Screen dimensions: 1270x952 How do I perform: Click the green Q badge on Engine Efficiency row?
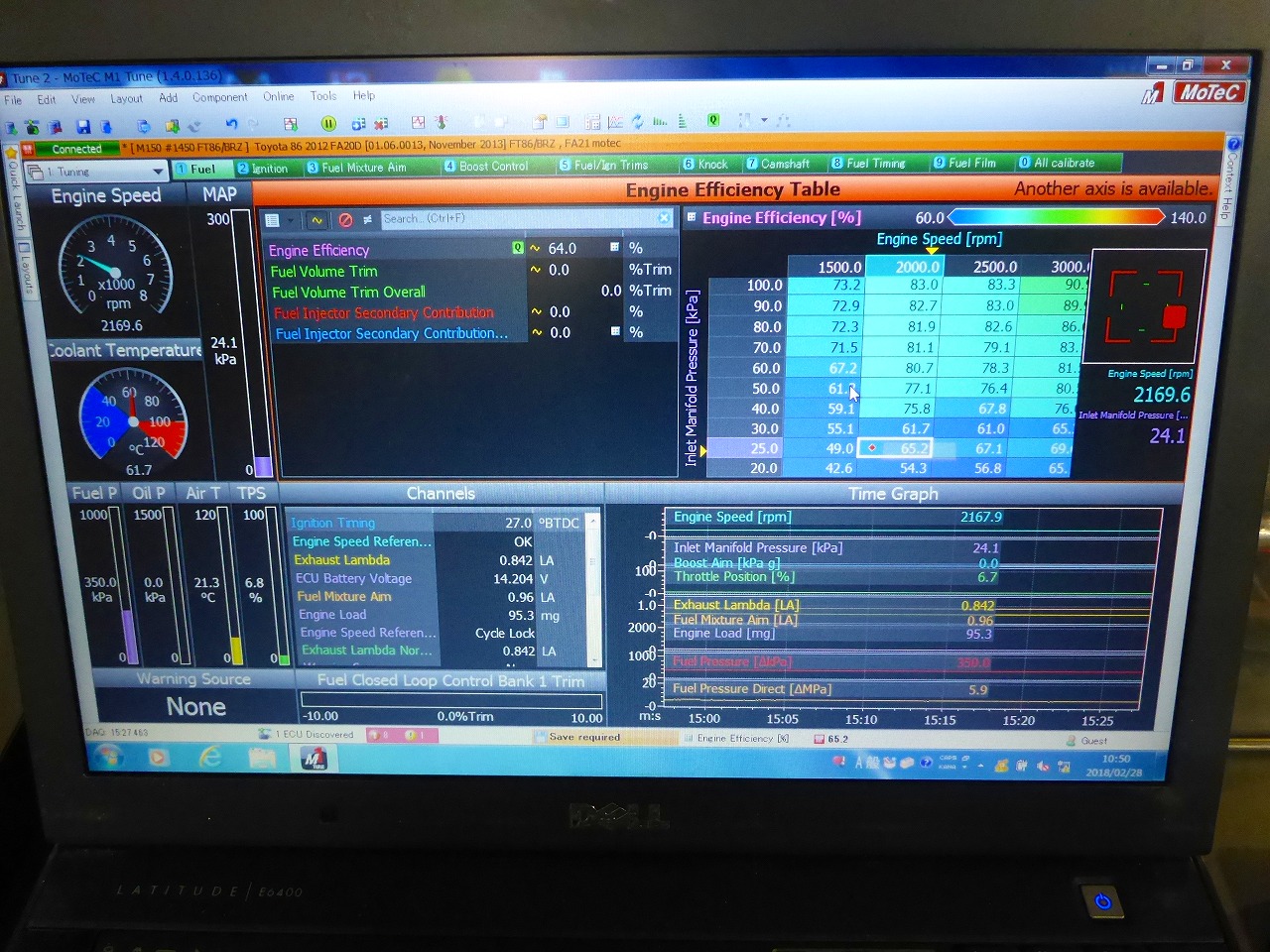[x=517, y=248]
